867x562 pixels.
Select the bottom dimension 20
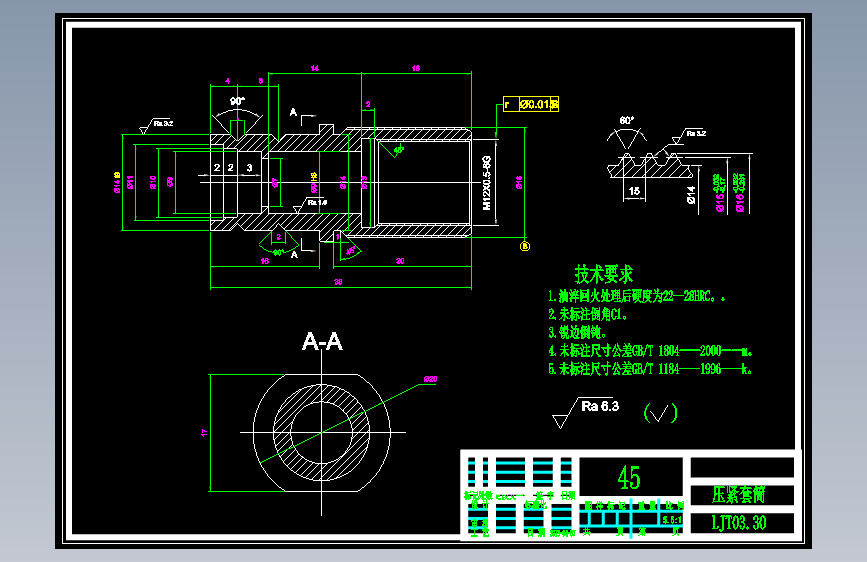click(400, 261)
